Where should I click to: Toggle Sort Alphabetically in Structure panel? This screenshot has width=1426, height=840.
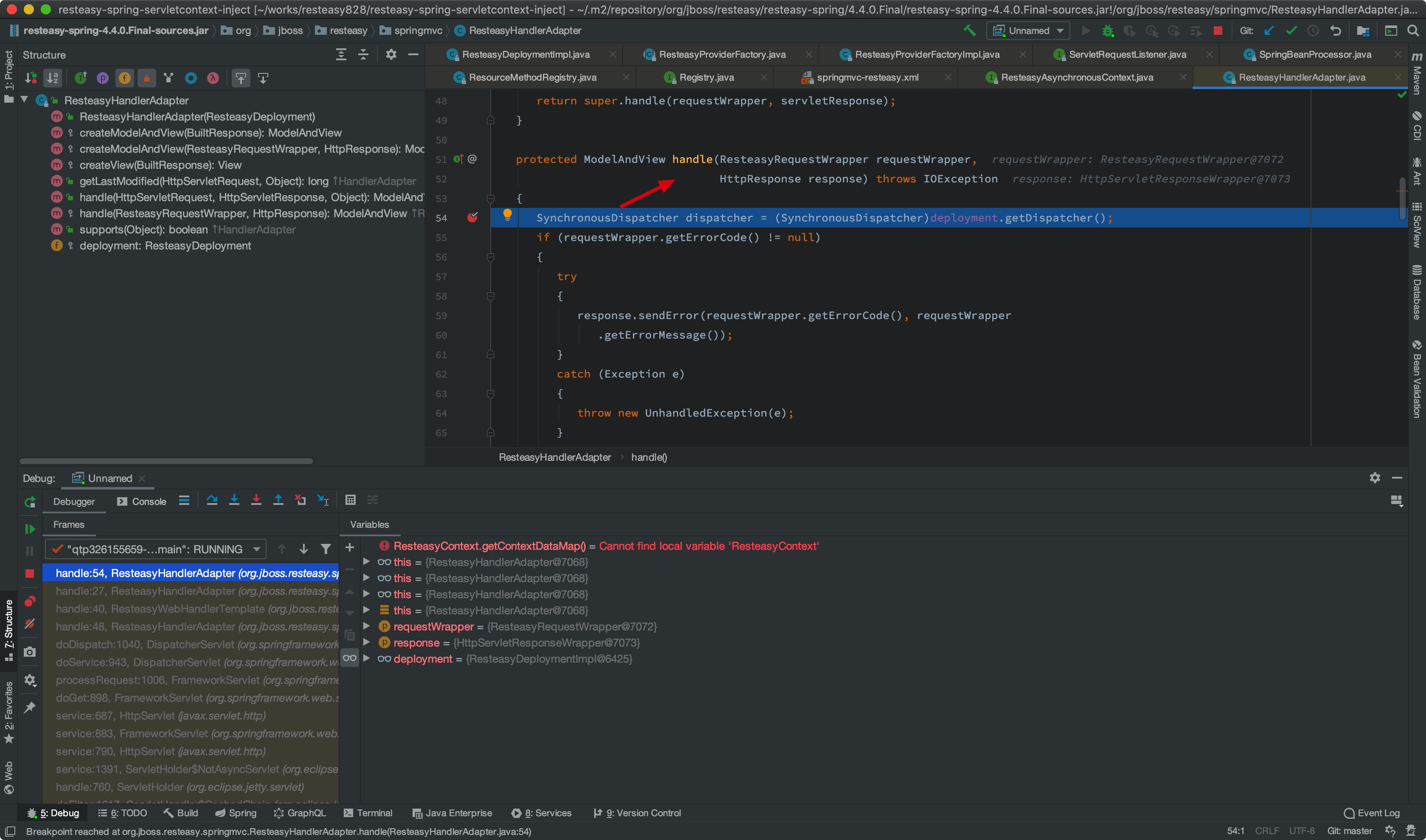click(53, 78)
